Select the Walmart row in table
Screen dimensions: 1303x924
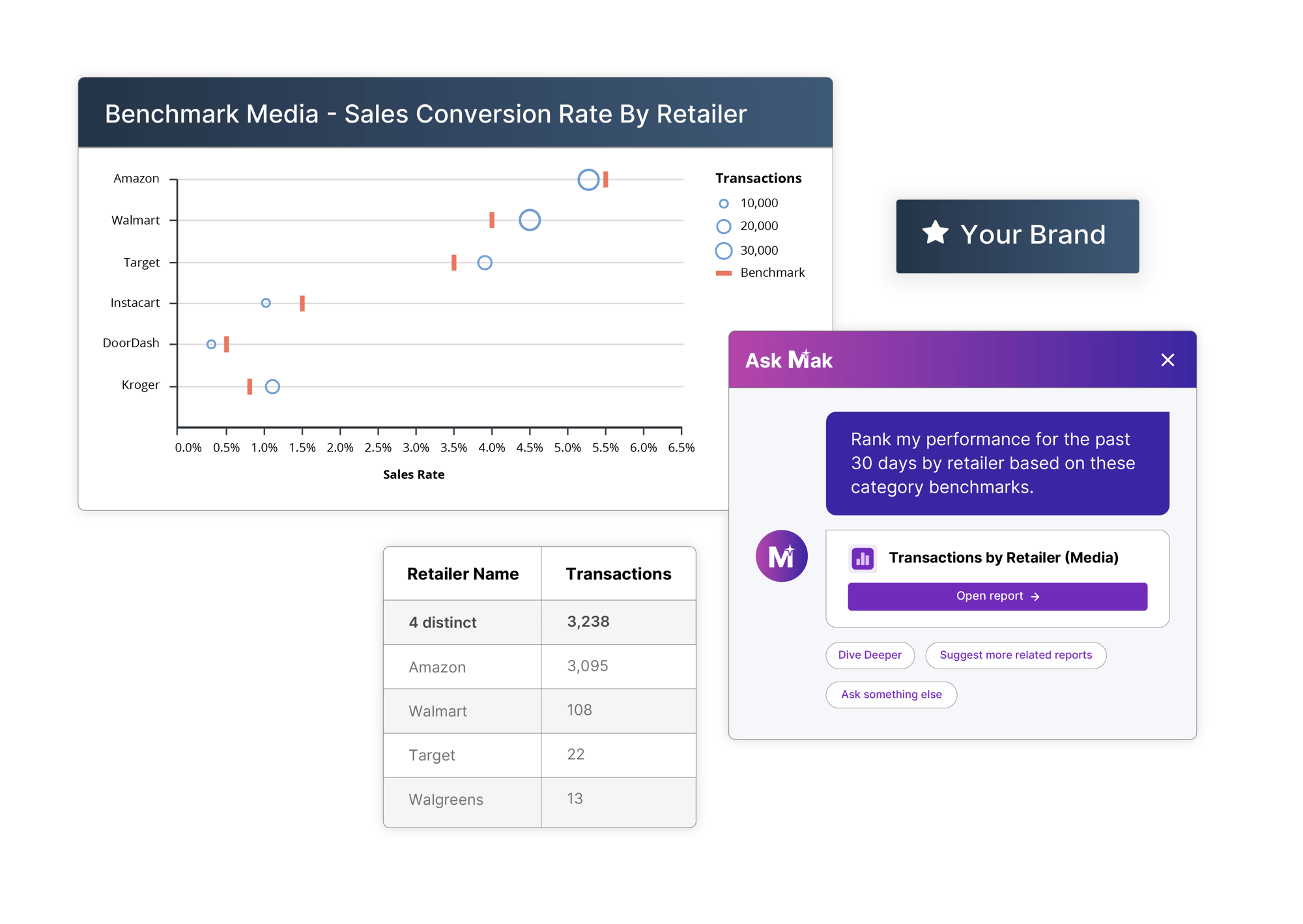[539, 711]
